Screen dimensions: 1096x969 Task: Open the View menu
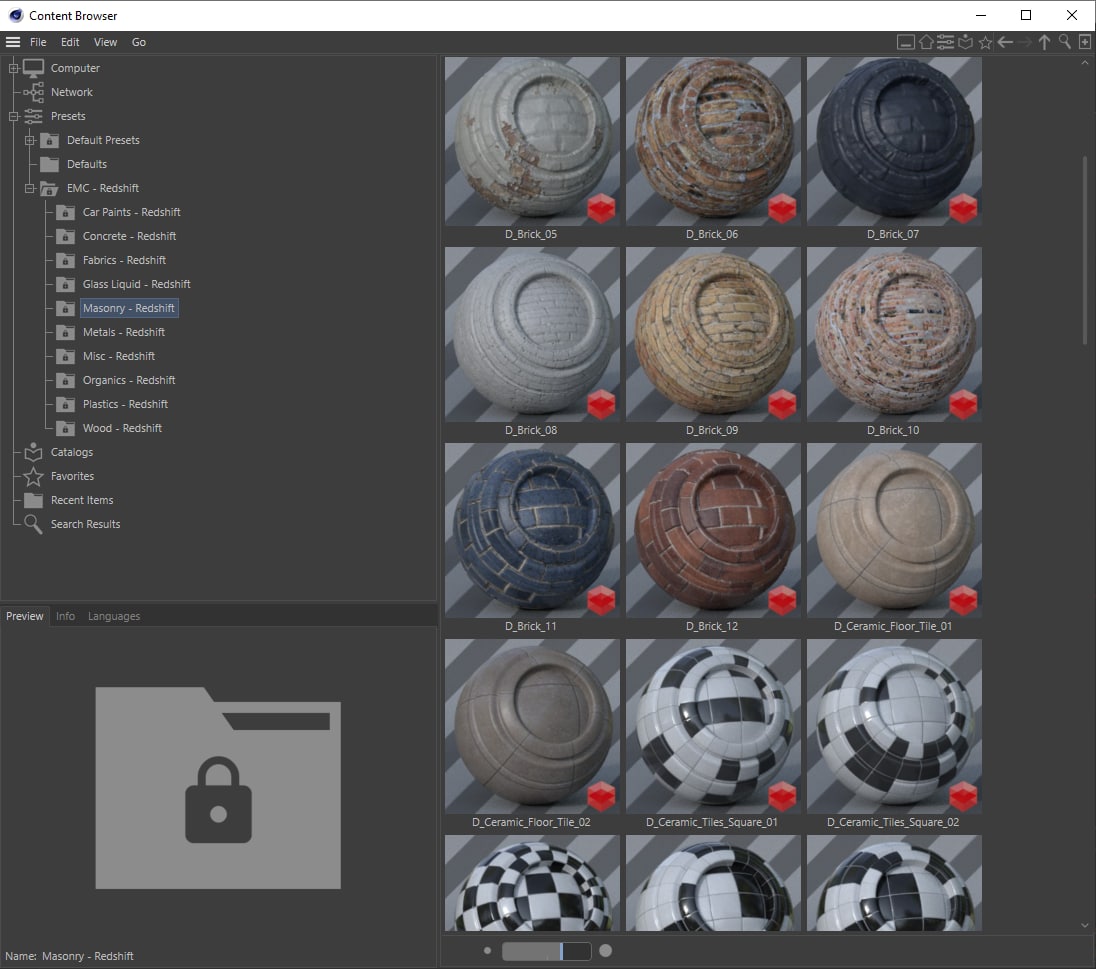point(106,42)
